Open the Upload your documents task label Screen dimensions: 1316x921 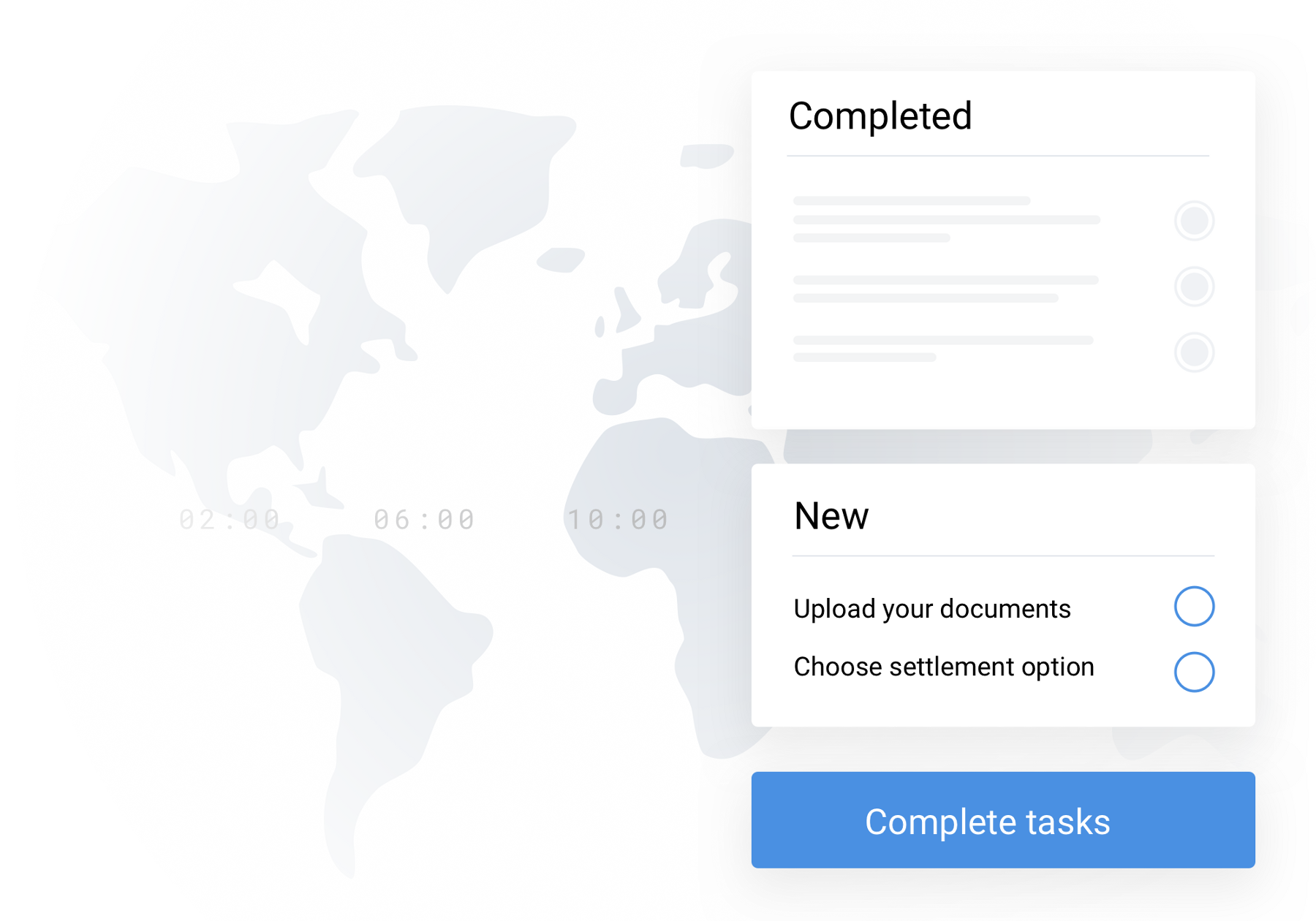[931, 609]
